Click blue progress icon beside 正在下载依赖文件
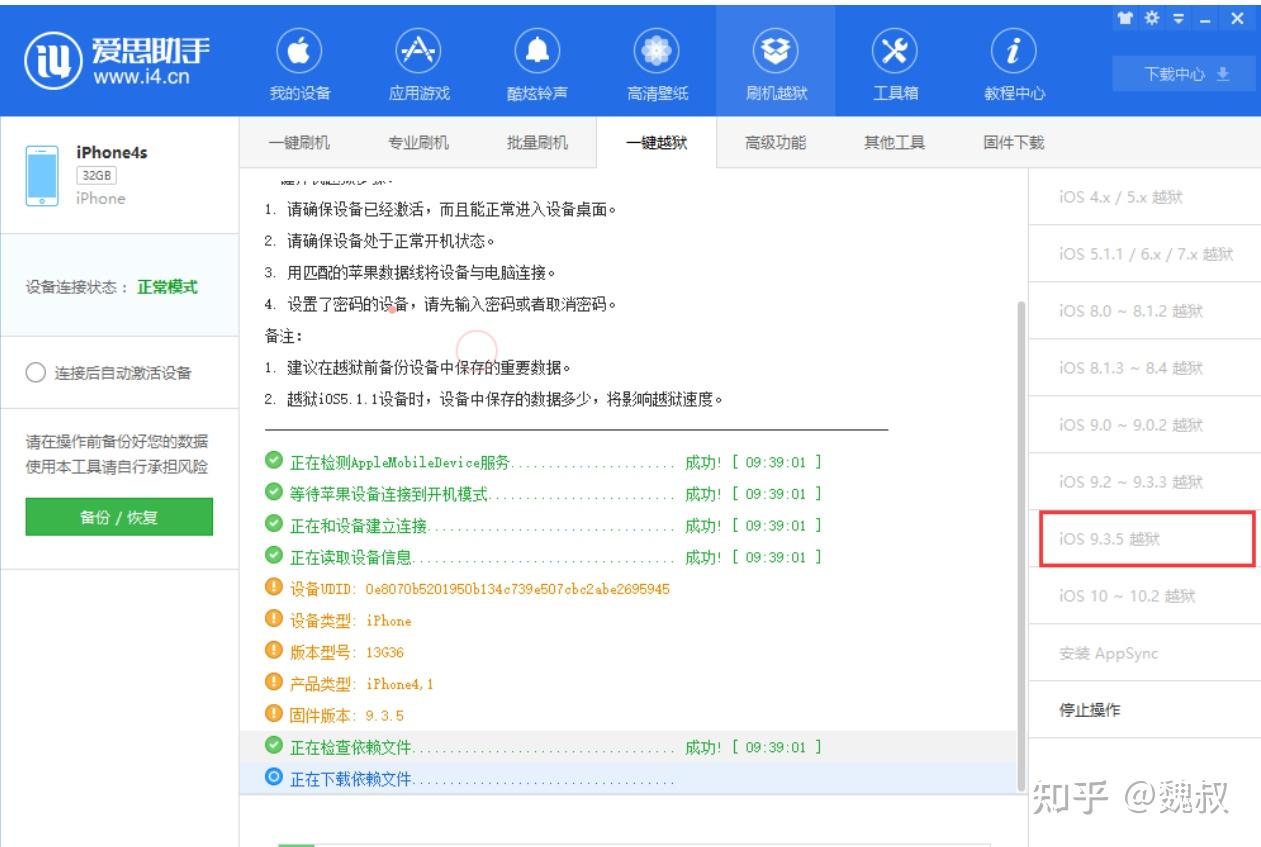1261x847 pixels. (x=274, y=778)
